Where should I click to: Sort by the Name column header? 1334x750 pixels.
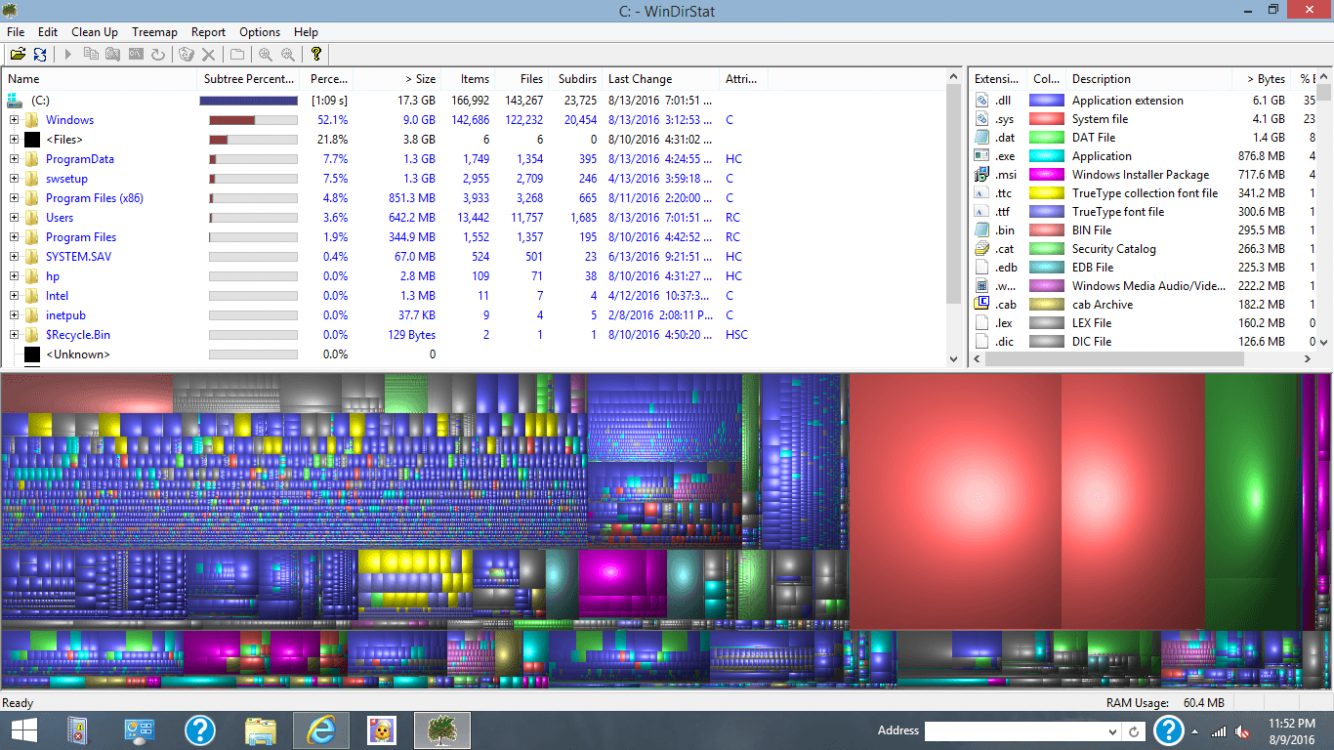click(100, 79)
